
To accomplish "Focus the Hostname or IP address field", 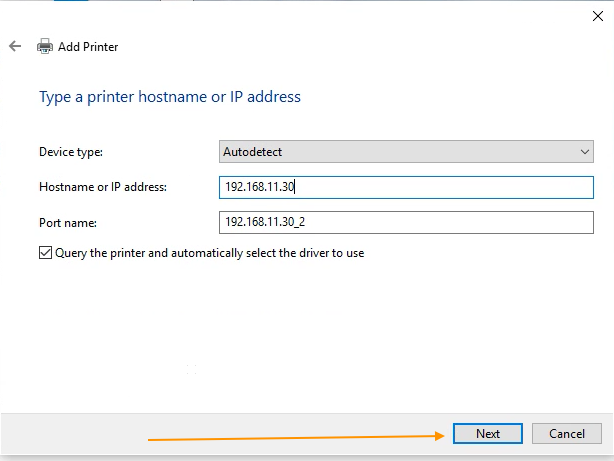I will (x=406, y=187).
